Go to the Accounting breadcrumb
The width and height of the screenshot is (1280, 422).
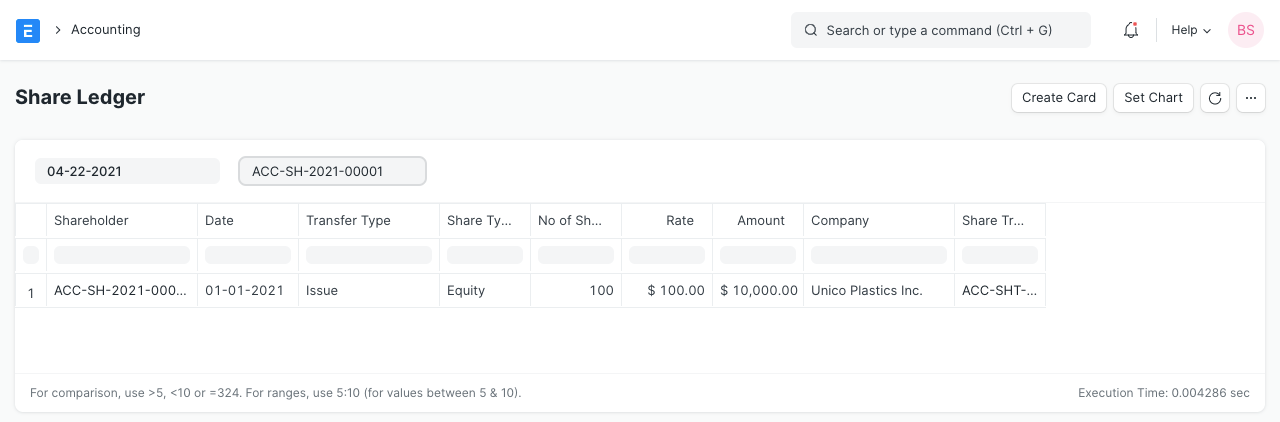click(105, 30)
